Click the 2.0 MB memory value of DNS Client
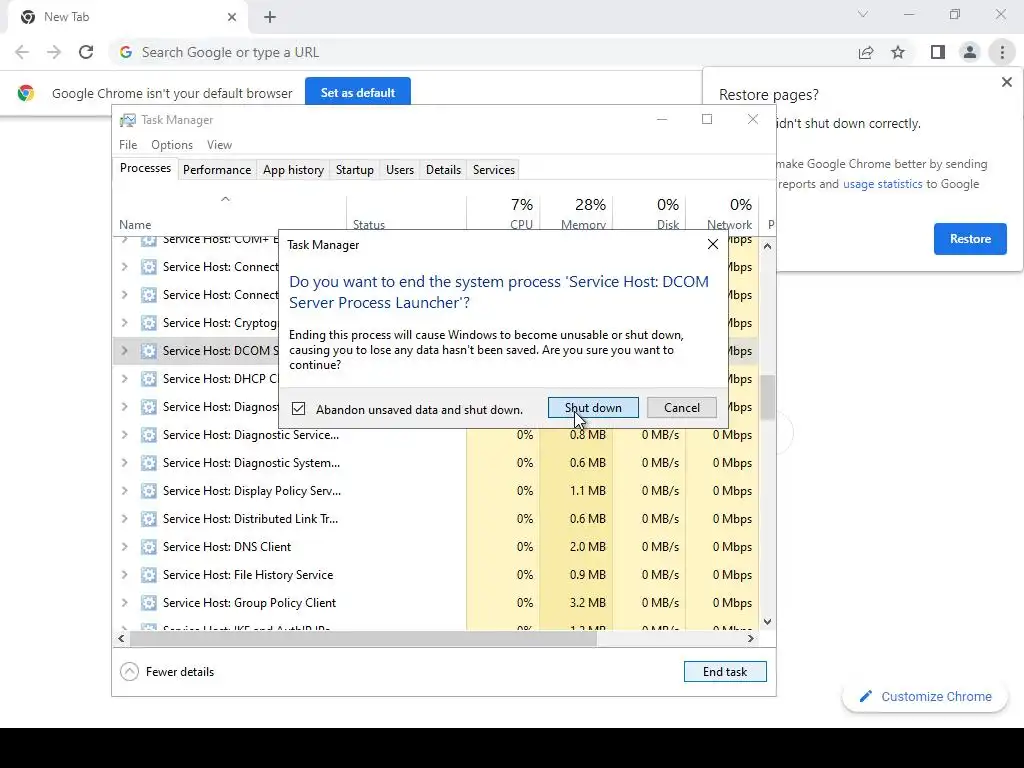 (x=588, y=547)
